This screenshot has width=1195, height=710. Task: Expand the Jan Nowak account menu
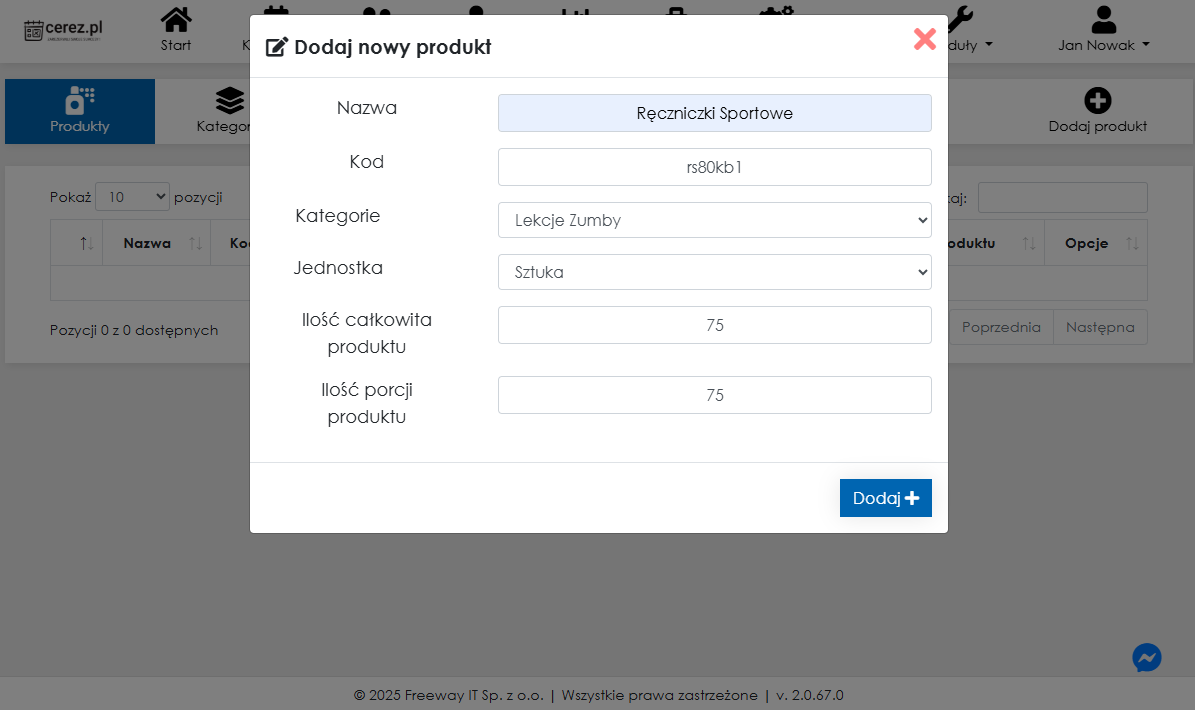(1103, 44)
